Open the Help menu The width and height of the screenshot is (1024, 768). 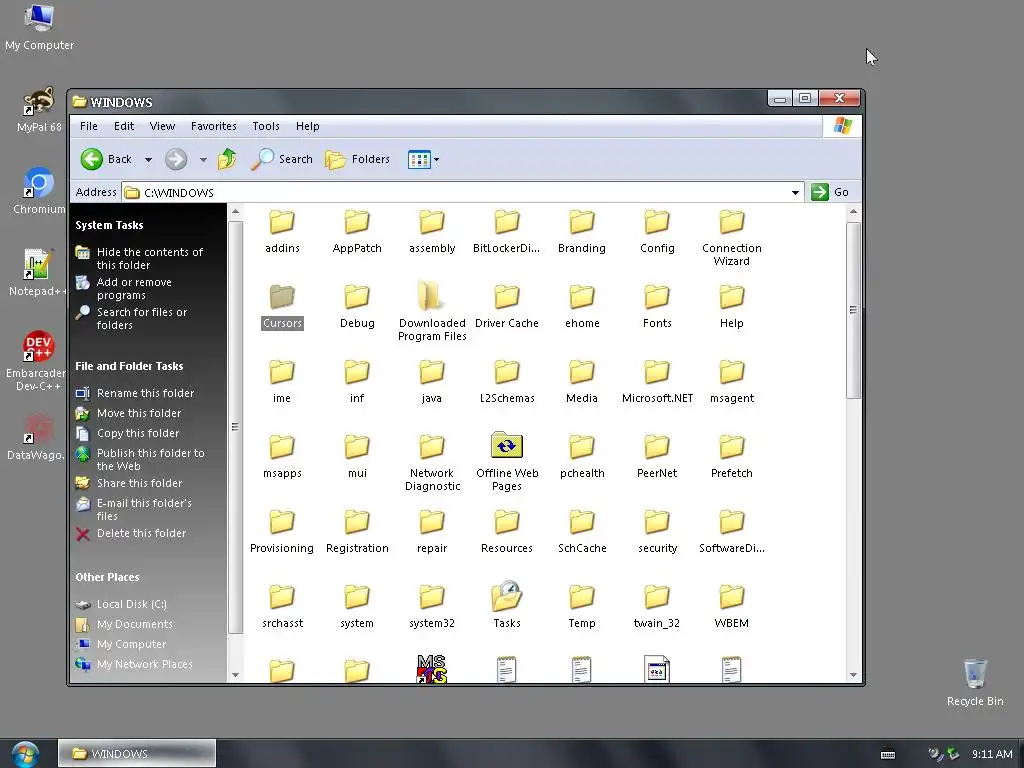point(307,126)
